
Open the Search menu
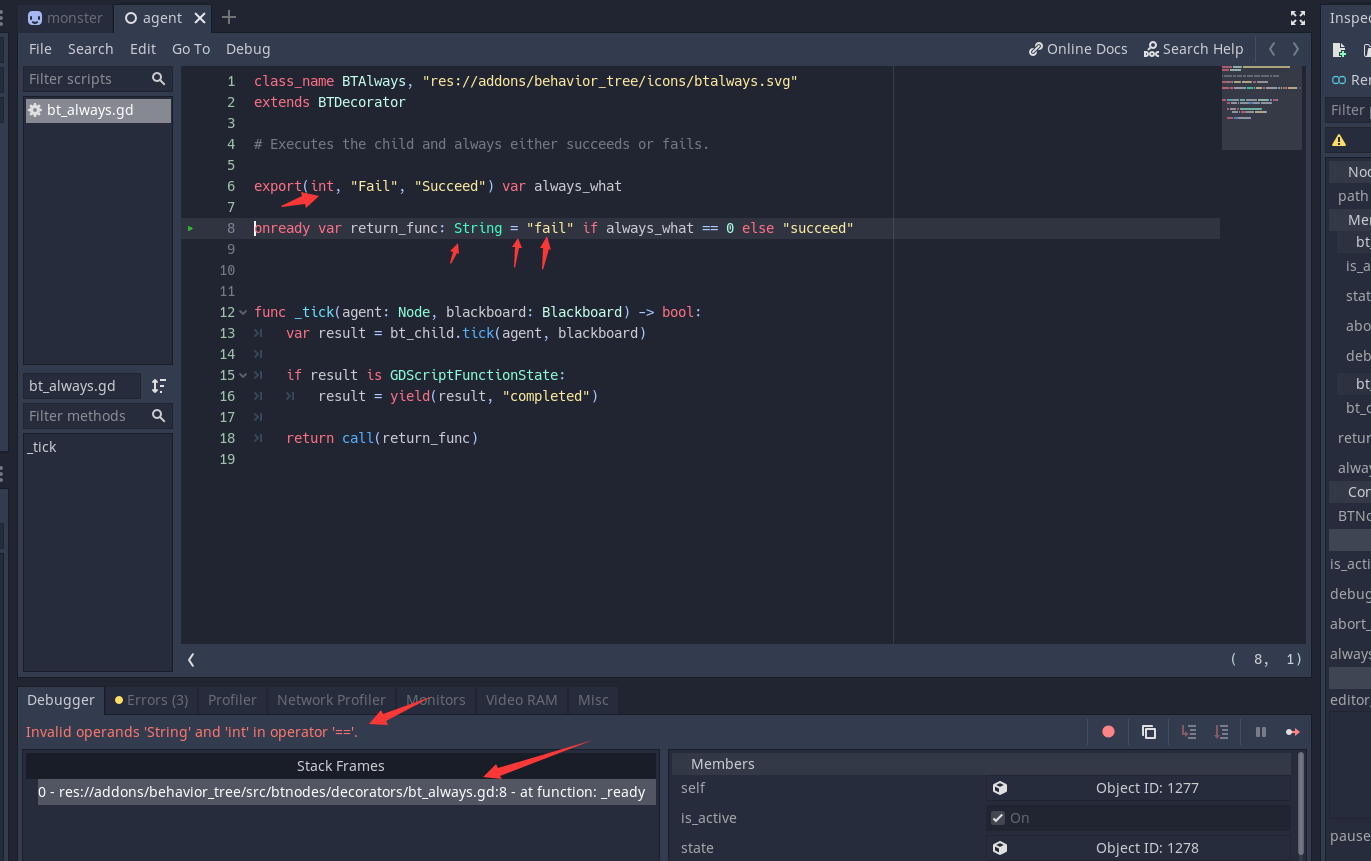point(90,49)
